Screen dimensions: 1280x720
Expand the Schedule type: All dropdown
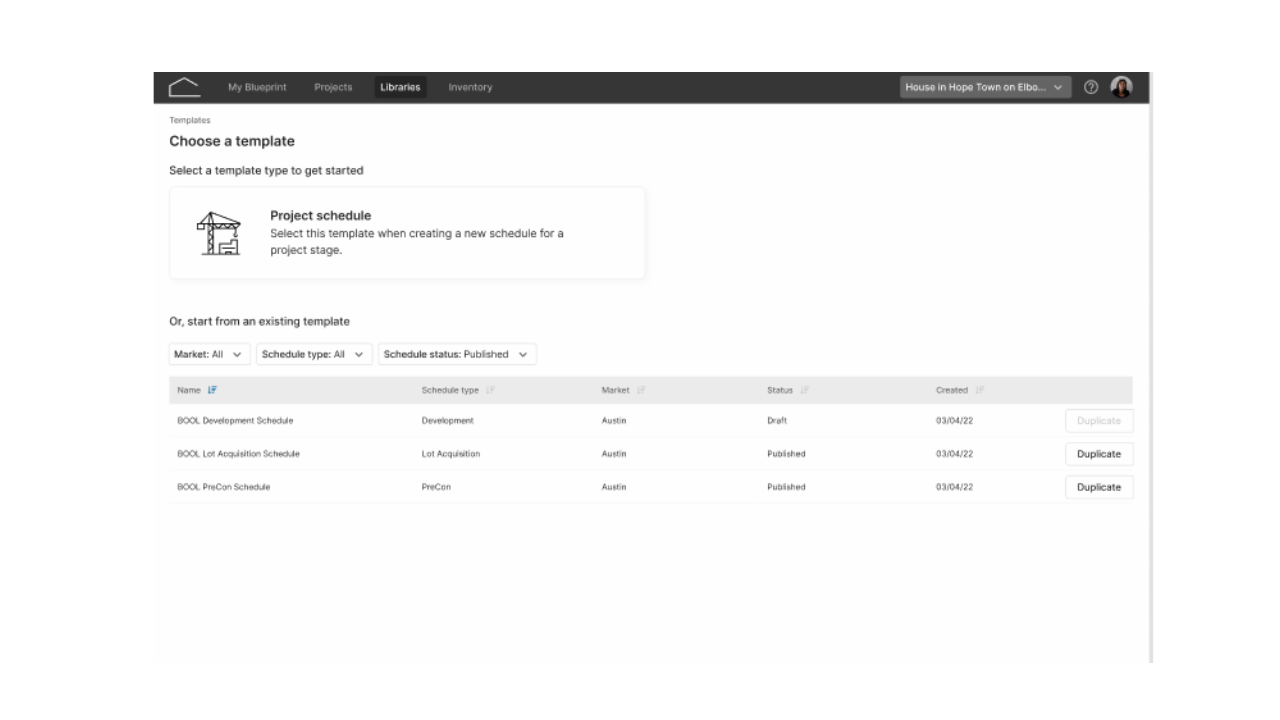point(314,354)
